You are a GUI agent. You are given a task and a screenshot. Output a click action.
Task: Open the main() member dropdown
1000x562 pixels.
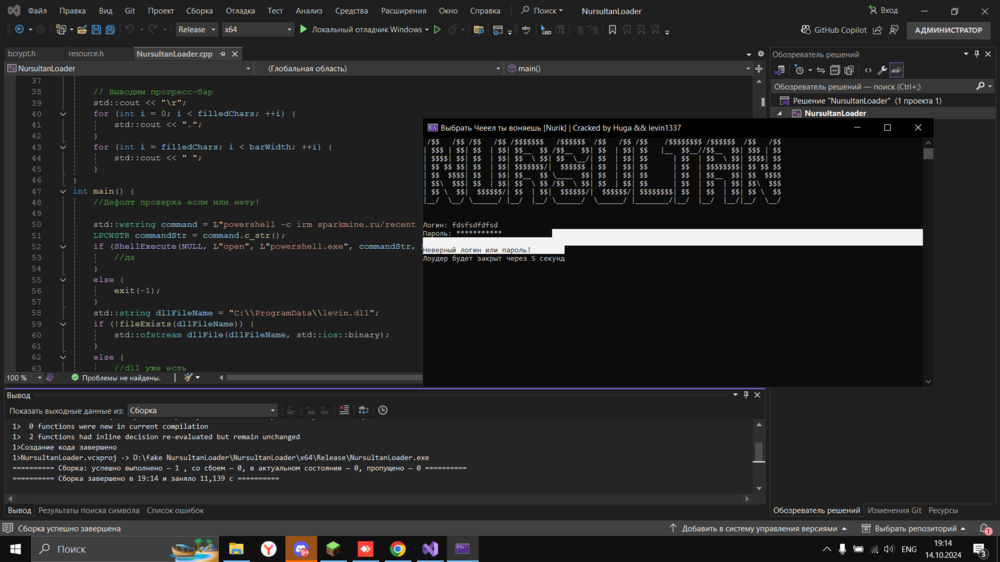coord(629,68)
